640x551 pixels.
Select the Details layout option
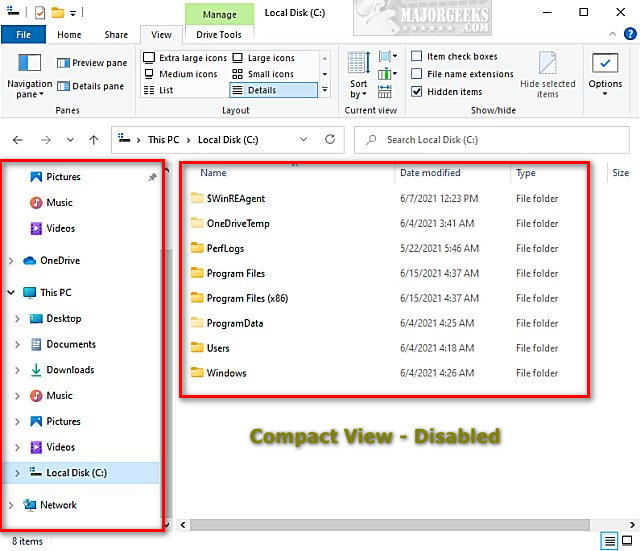pos(273,90)
